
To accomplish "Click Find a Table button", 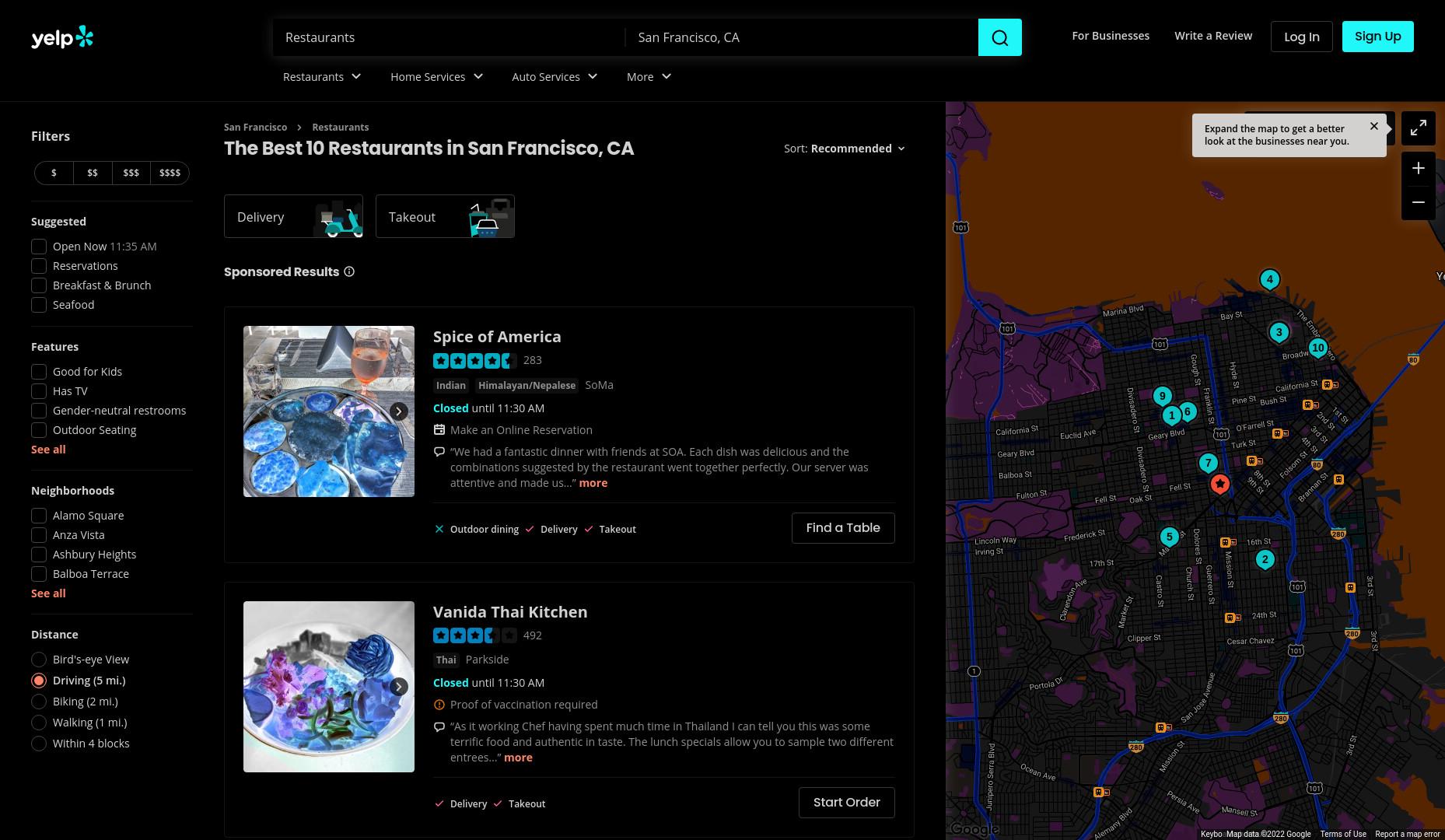I will pyautogui.click(x=843, y=528).
